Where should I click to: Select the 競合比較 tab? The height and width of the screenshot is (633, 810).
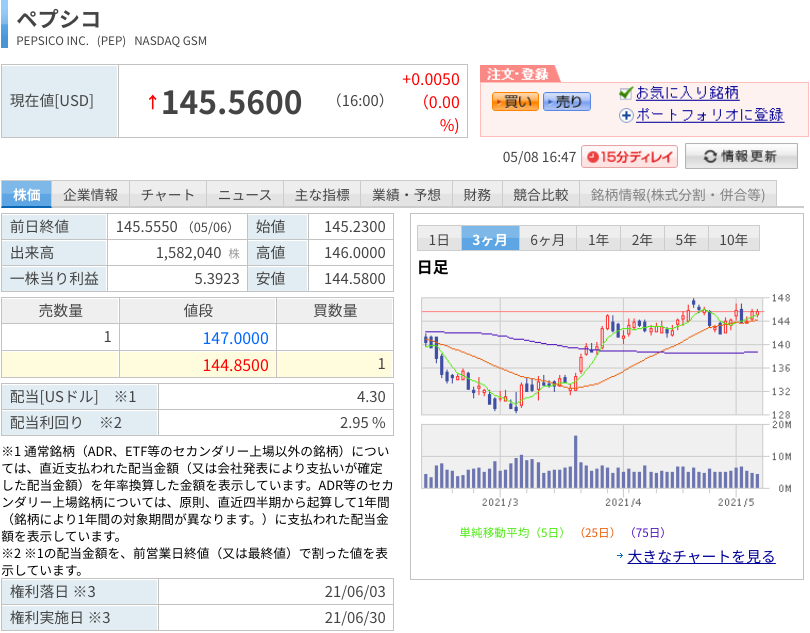click(x=541, y=194)
